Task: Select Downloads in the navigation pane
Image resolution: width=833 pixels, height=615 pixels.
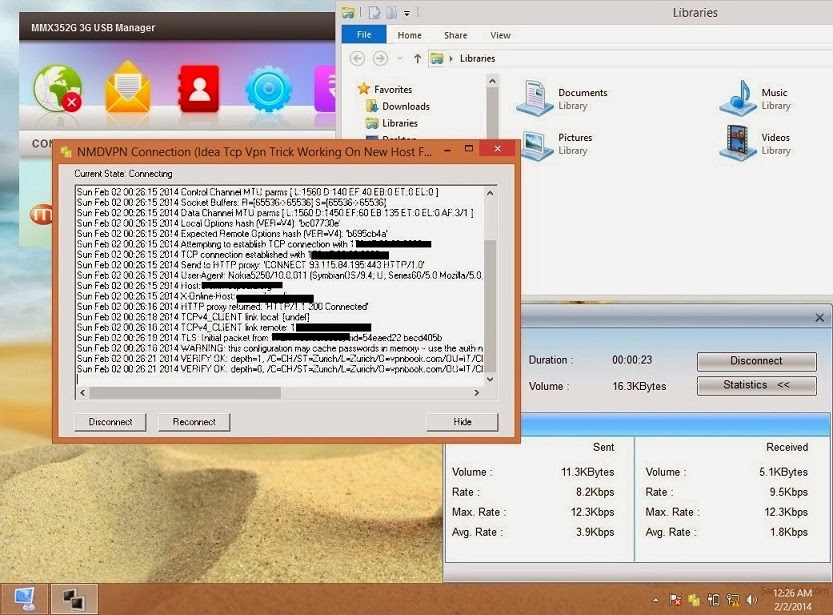Action: click(x=406, y=106)
